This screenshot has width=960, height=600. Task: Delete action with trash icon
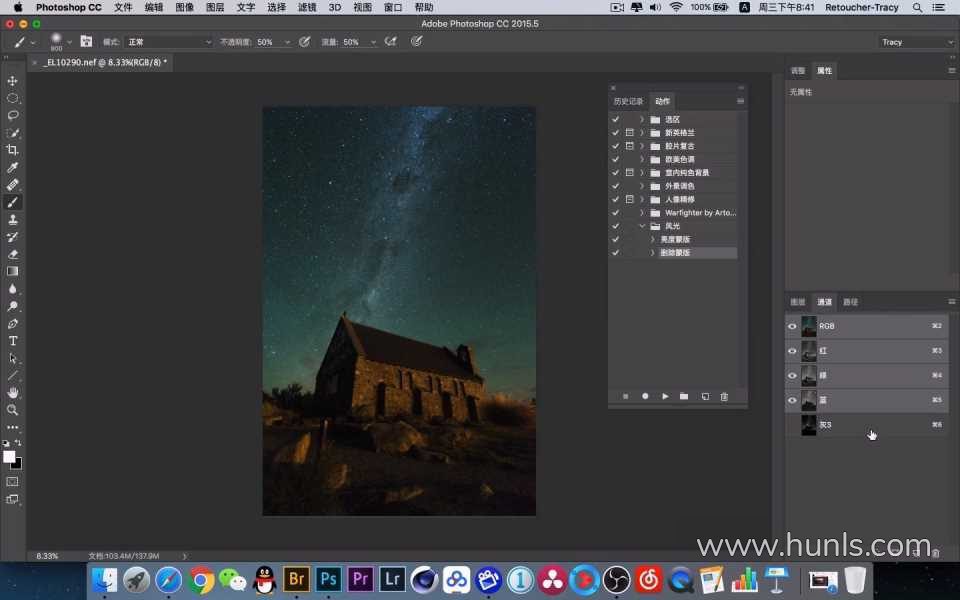724,396
